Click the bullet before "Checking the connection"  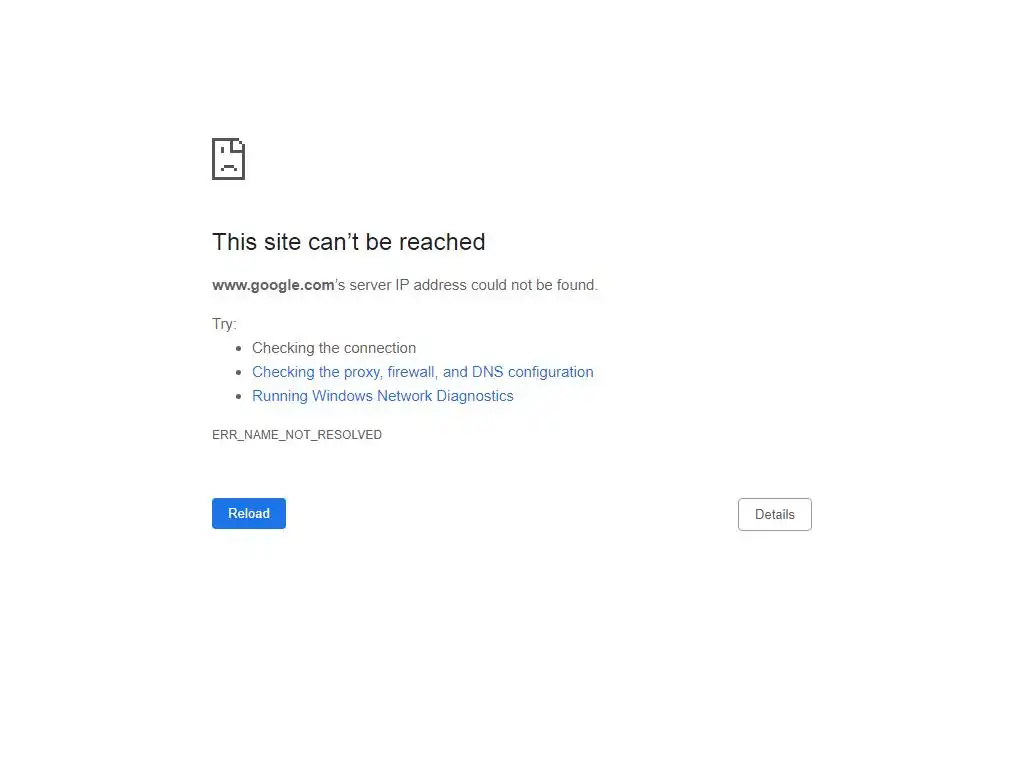point(238,349)
